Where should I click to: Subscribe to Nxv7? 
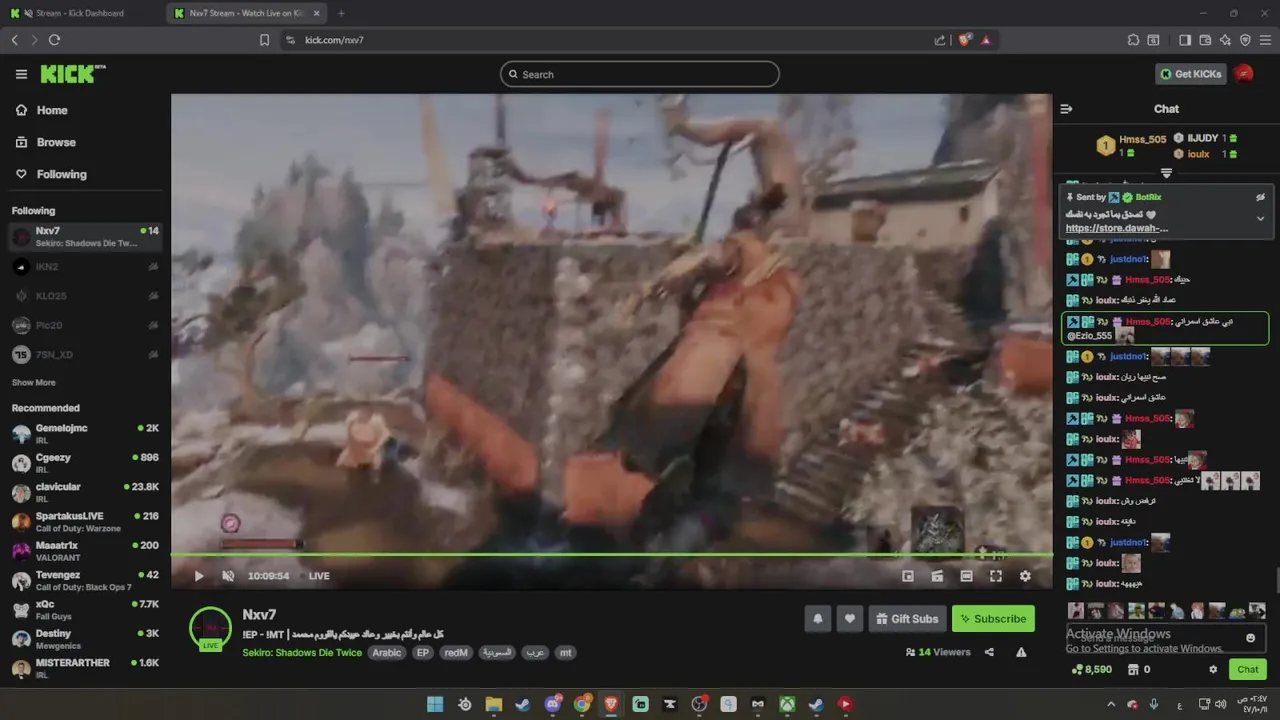993,619
